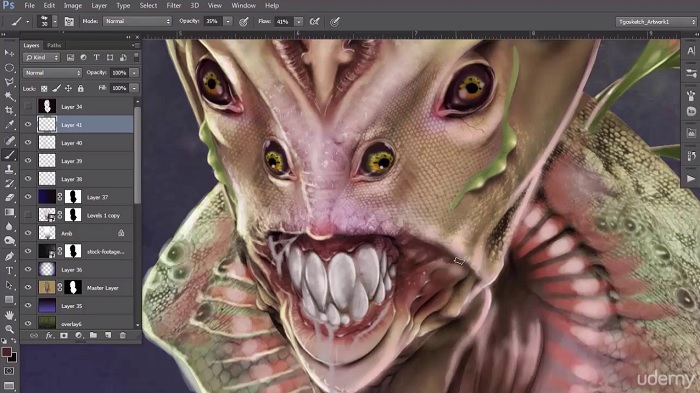Switch to the Paths tab
The image size is (700, 393).
tap(54, 45)
